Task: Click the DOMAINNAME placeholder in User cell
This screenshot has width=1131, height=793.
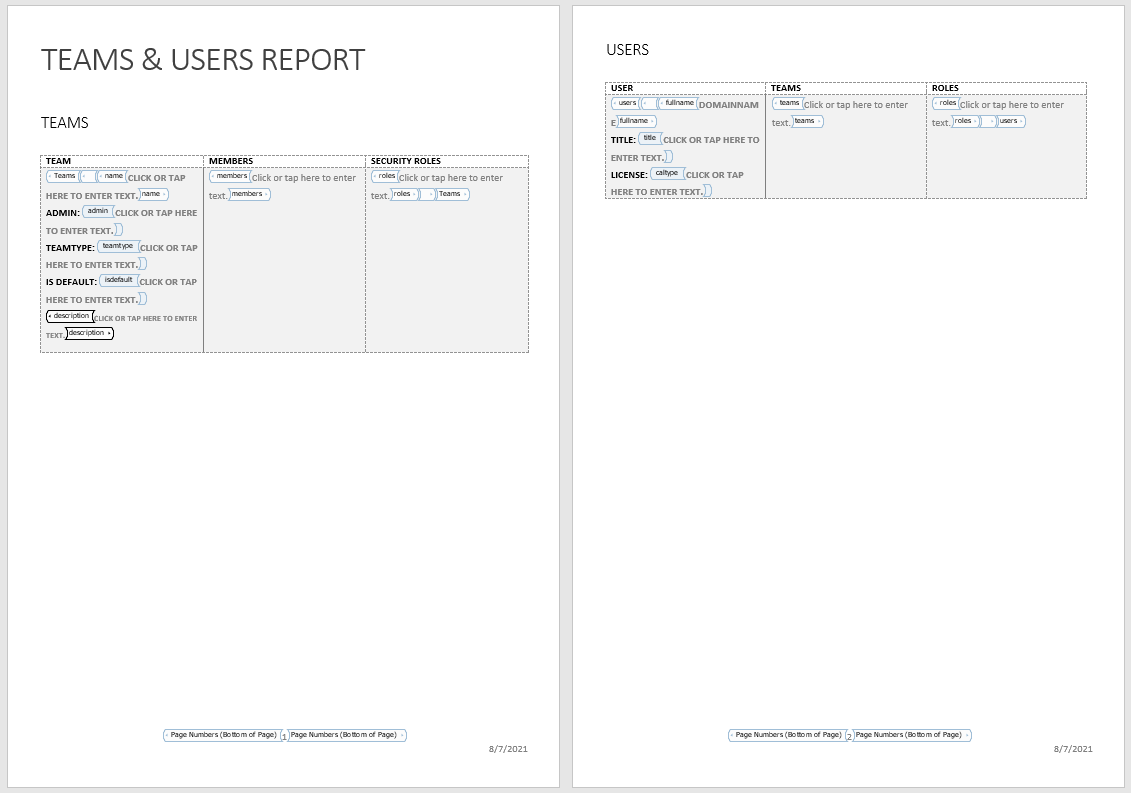Action: [728, 105]
